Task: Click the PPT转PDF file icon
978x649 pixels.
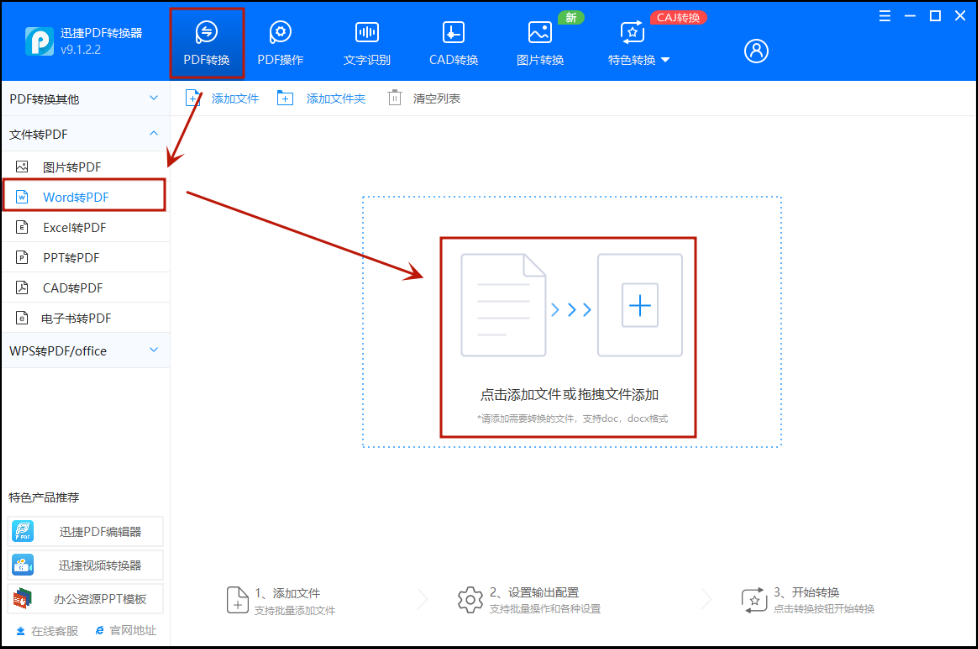Action: (x=22, y=257)
